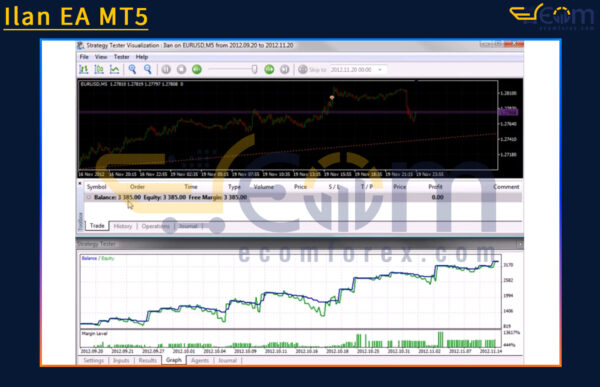Open the Toolbox Journal tab
This screenshot has width=600, height=387.
(x=188, y=226)
